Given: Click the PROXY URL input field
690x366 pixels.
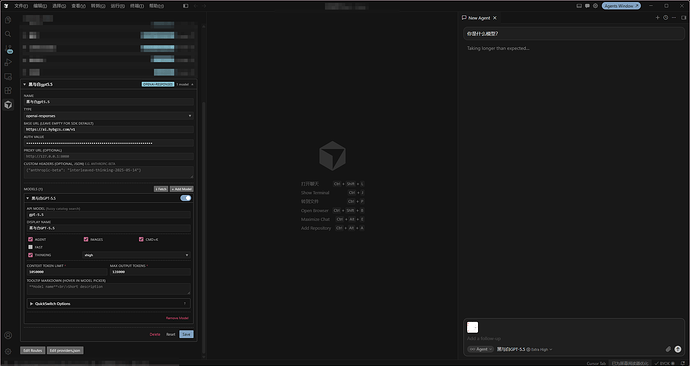Looking at the screenshot, I should coord(109,156).
